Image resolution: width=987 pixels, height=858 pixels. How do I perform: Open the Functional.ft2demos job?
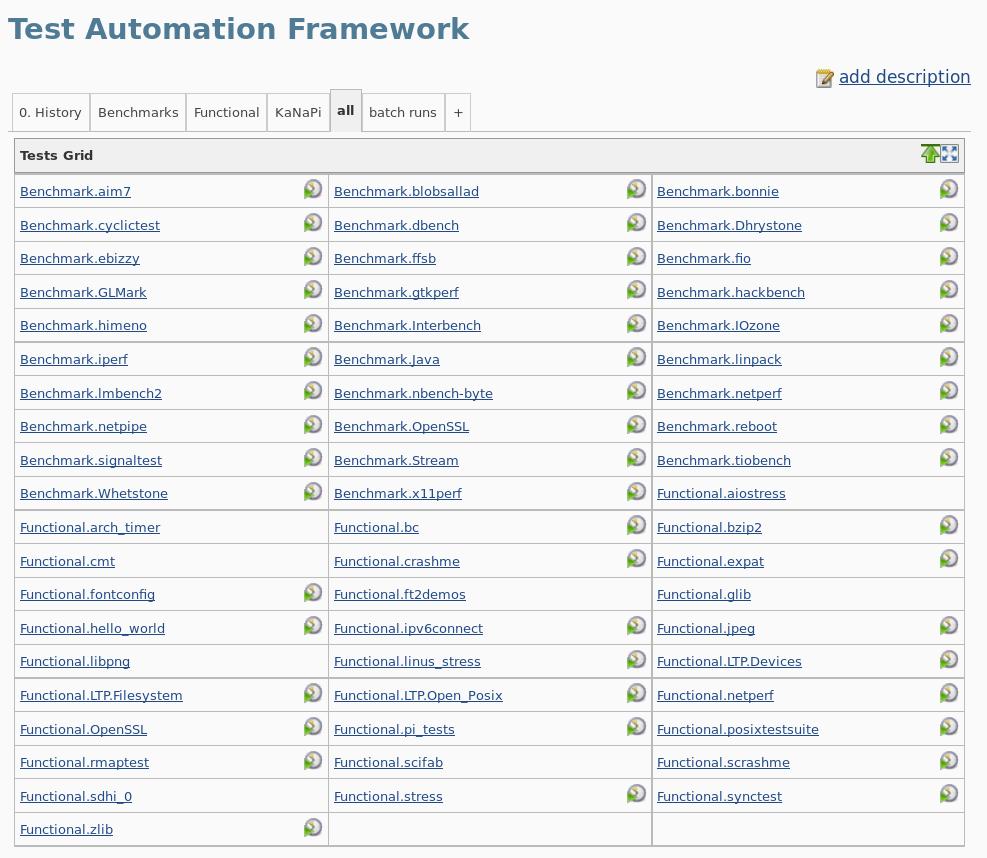[x=400, y=594]
